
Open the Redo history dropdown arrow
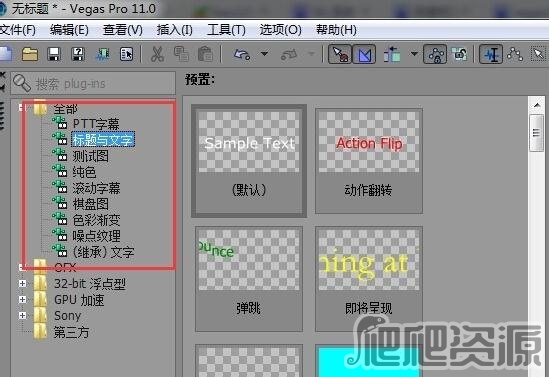(x=311, y=54)
